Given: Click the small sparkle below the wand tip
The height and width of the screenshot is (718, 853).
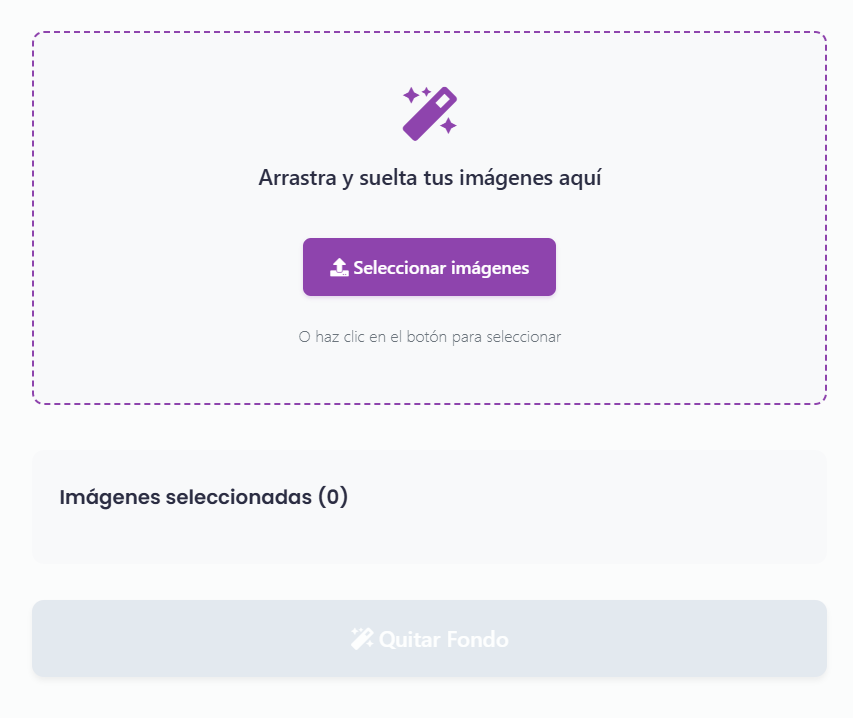Looking at the screenshot, I should pos(448,125).
